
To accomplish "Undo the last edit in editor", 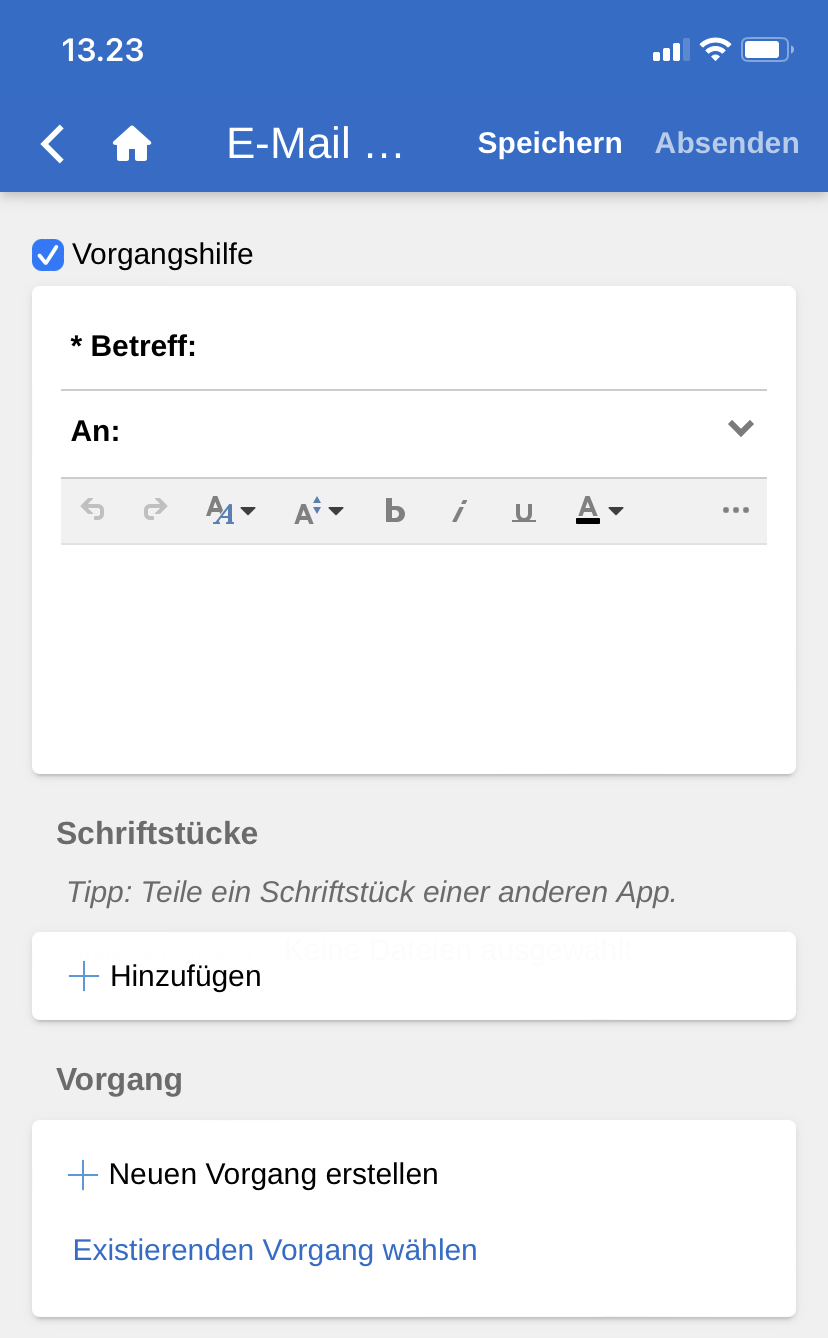I will tap(93, 511).
